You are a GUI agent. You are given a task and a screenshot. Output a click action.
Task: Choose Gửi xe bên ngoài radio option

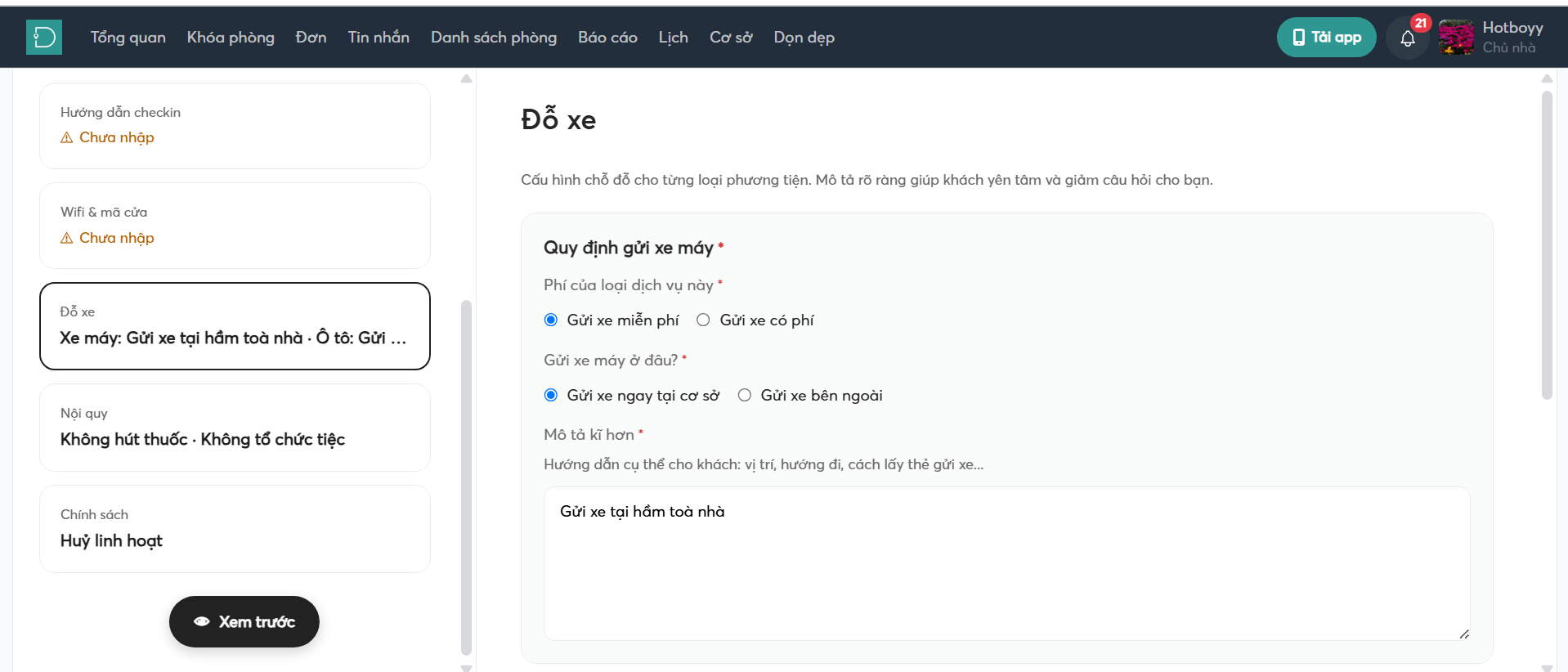point(745,395)
